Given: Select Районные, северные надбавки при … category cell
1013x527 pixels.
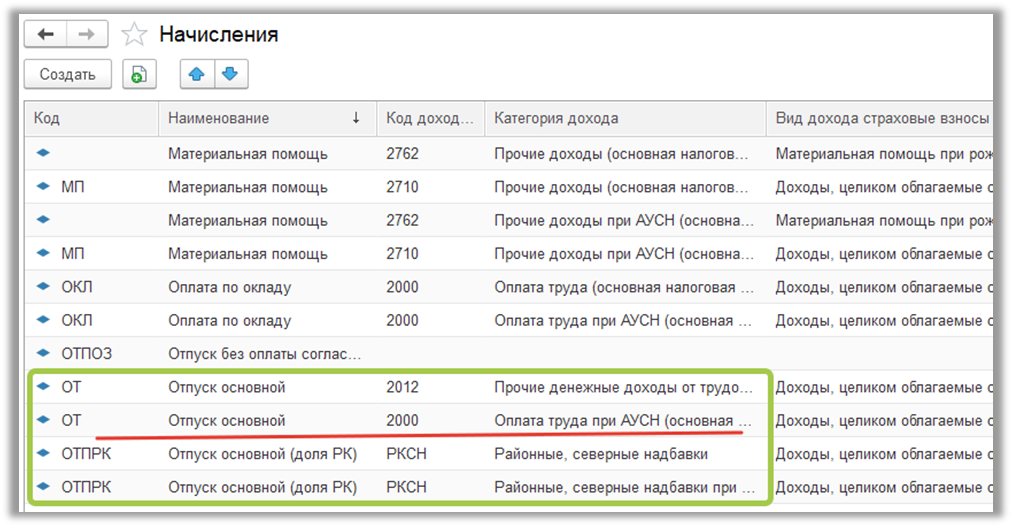Looking at the screenshot, I should [x=625, y=487].
